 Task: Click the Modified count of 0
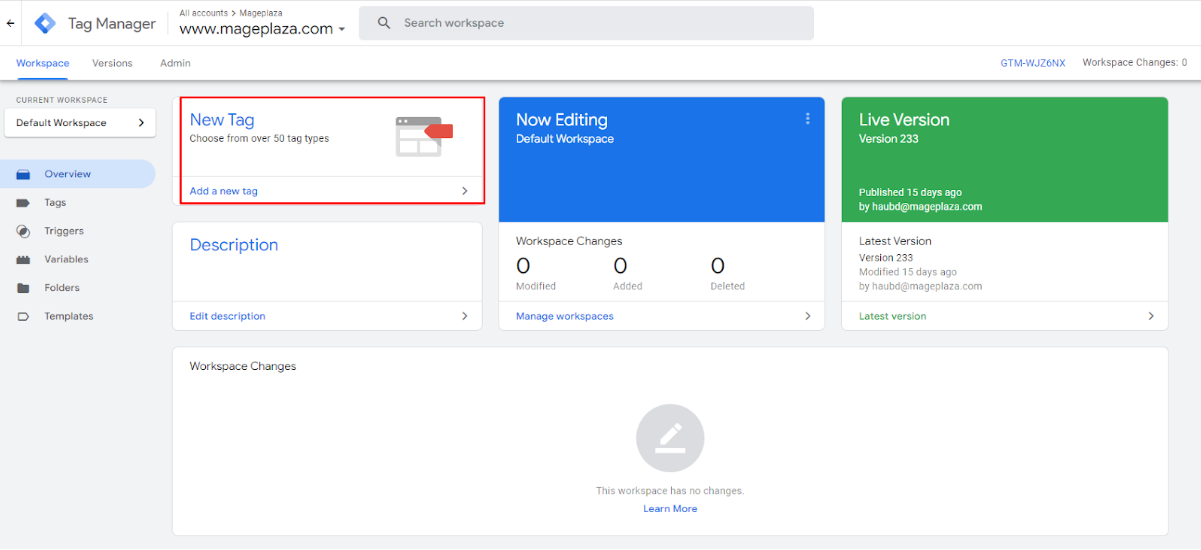point(523,266)
